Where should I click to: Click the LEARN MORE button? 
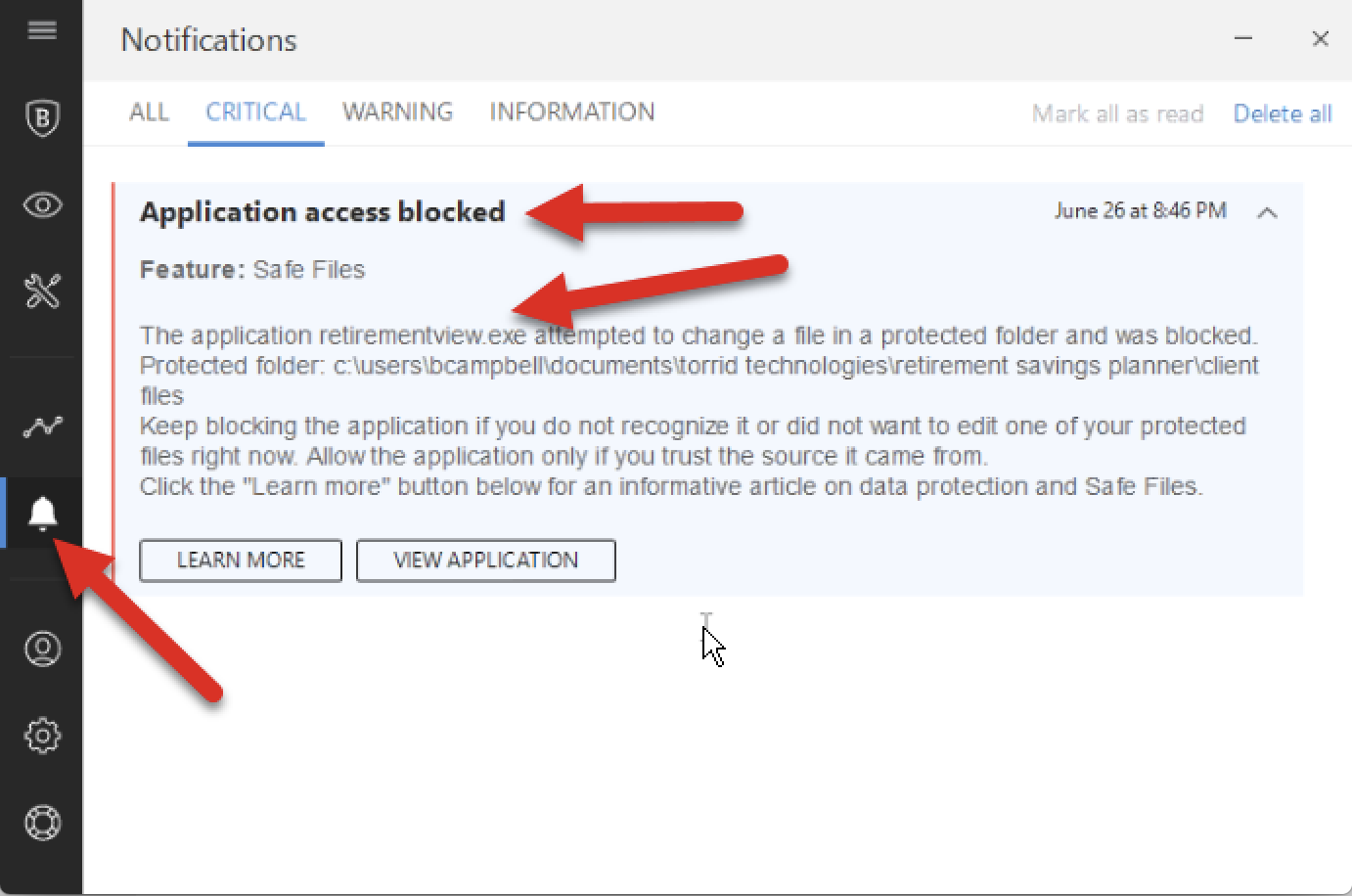coord(241,560)
